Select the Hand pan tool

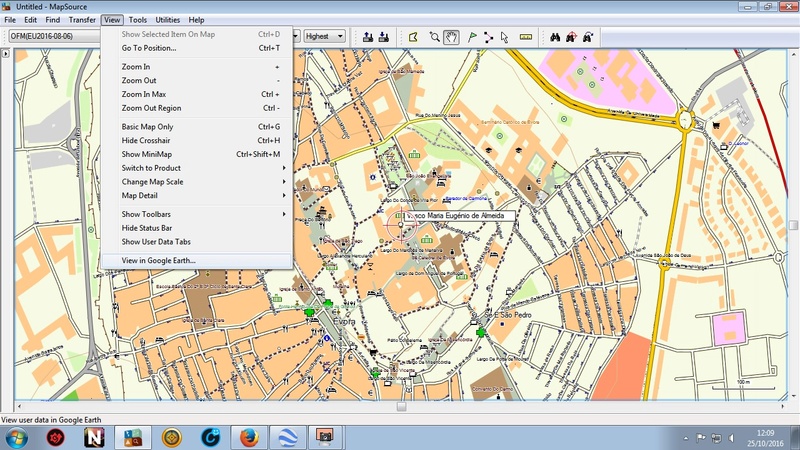(451, 37)
